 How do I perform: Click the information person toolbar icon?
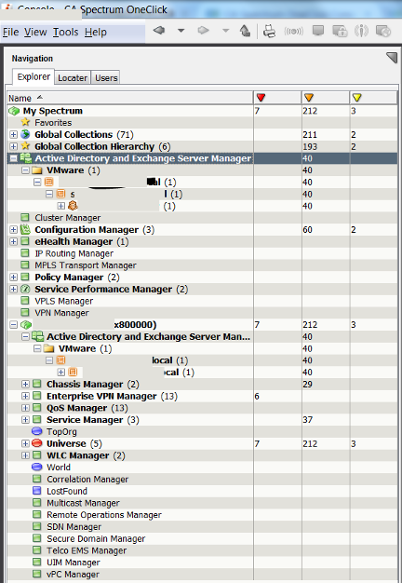(361, 31)
